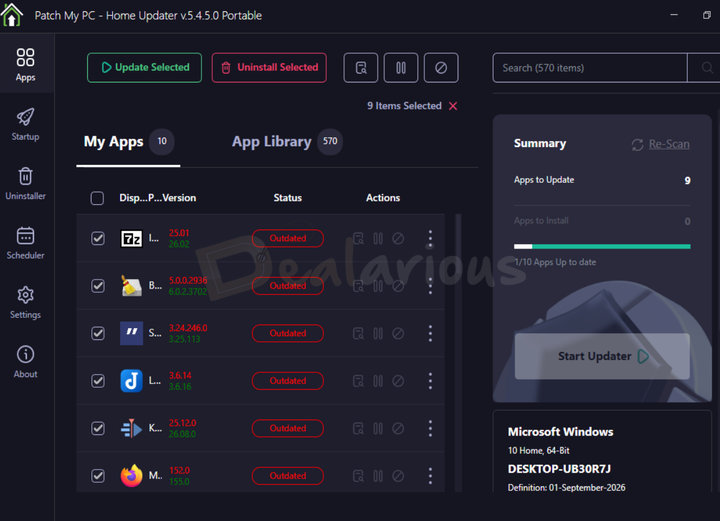Open the About page in sidebar
Viewport: 720px width, 521px height.
26,361
